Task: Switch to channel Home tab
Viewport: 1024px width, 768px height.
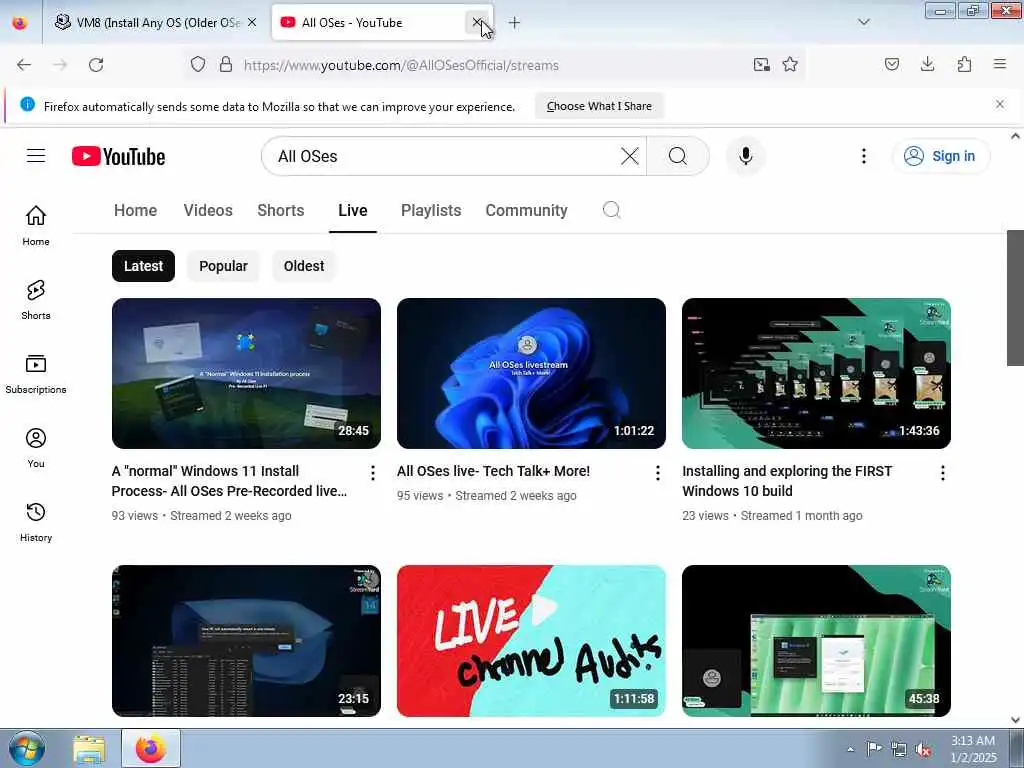Action: click(x=135, y=210)
